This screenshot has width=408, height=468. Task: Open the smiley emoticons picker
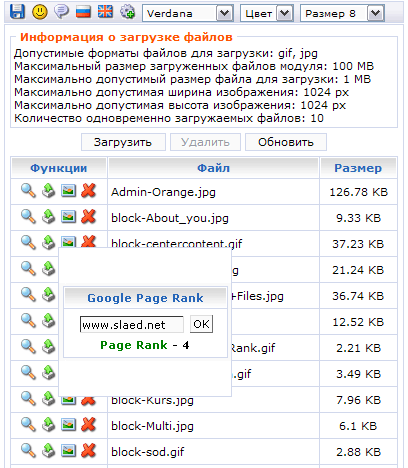[x=40, y=12]
